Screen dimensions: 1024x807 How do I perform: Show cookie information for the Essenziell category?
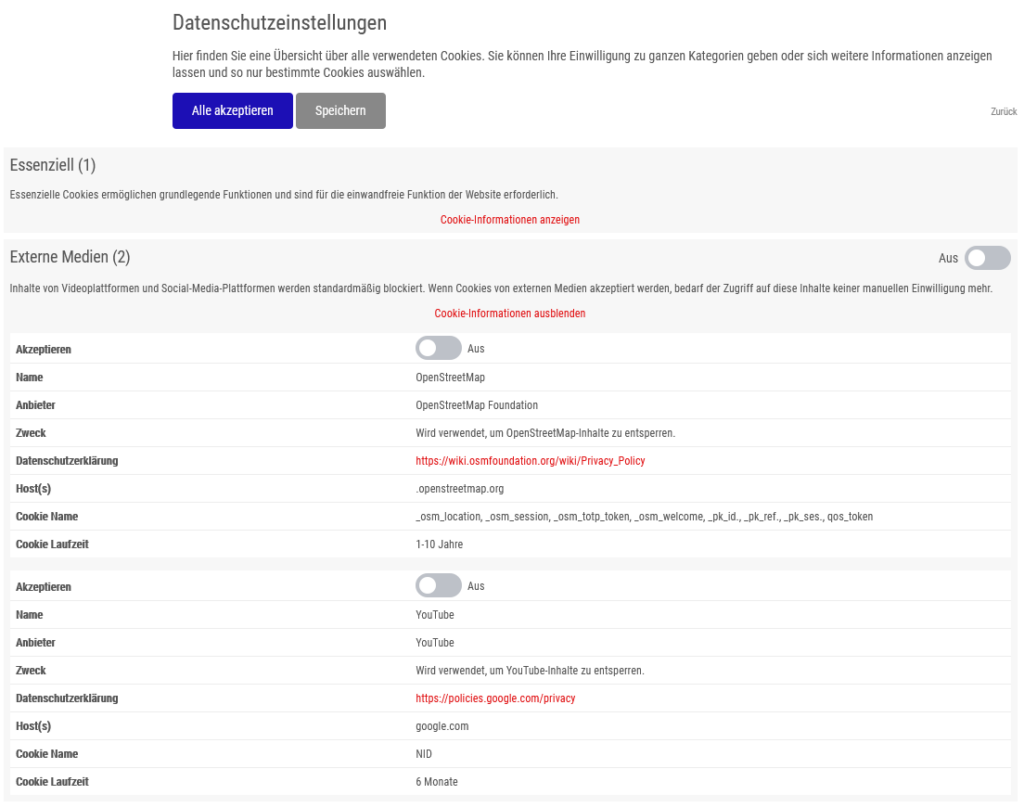[x=509, y=219]
